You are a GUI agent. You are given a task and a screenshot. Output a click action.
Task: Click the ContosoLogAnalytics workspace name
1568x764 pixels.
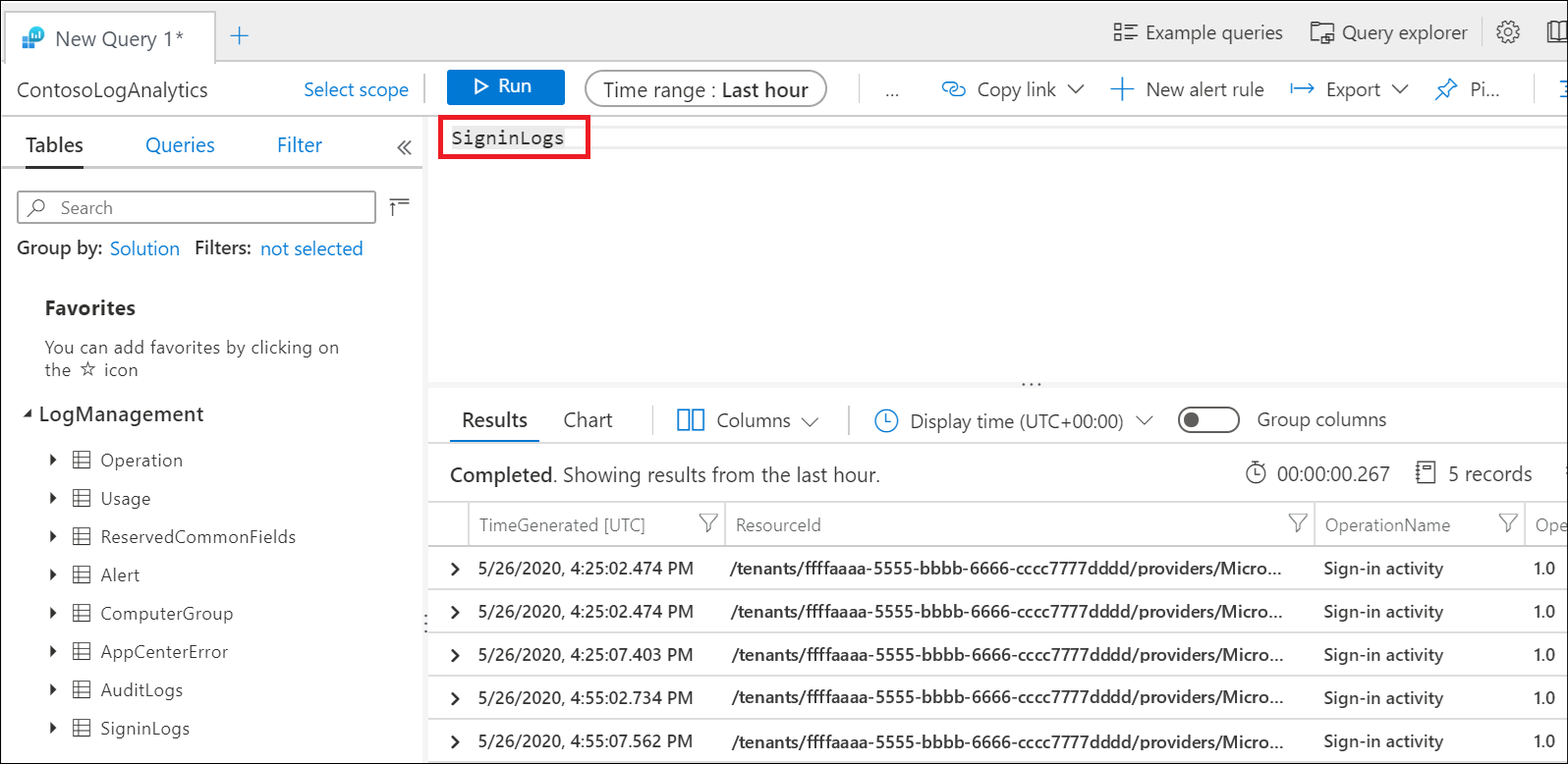tap(112, 90)
